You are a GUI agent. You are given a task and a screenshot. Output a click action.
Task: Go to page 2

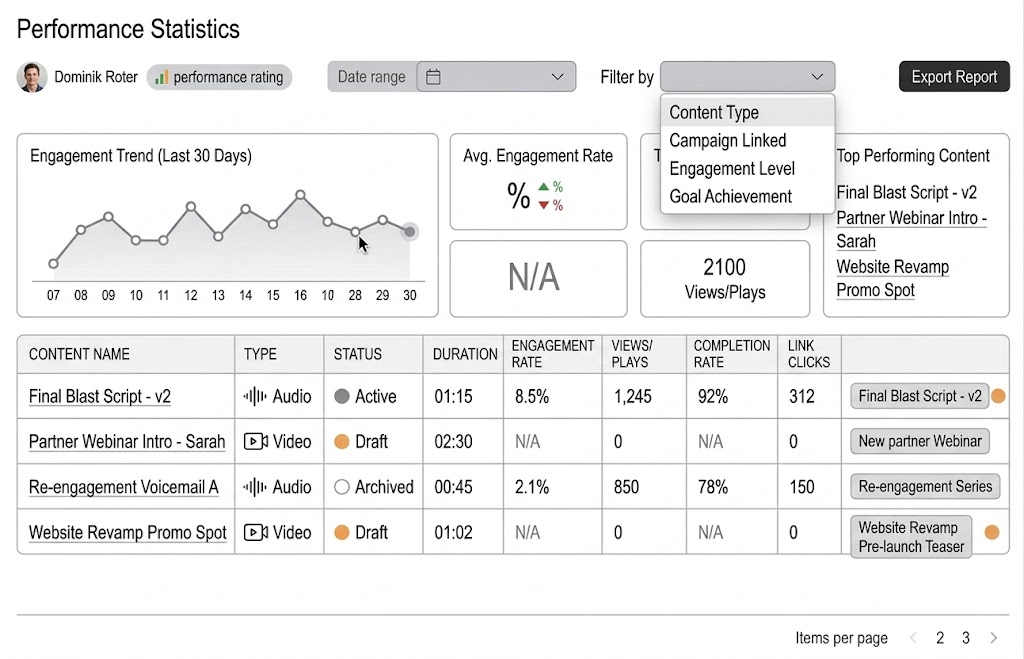940,638
